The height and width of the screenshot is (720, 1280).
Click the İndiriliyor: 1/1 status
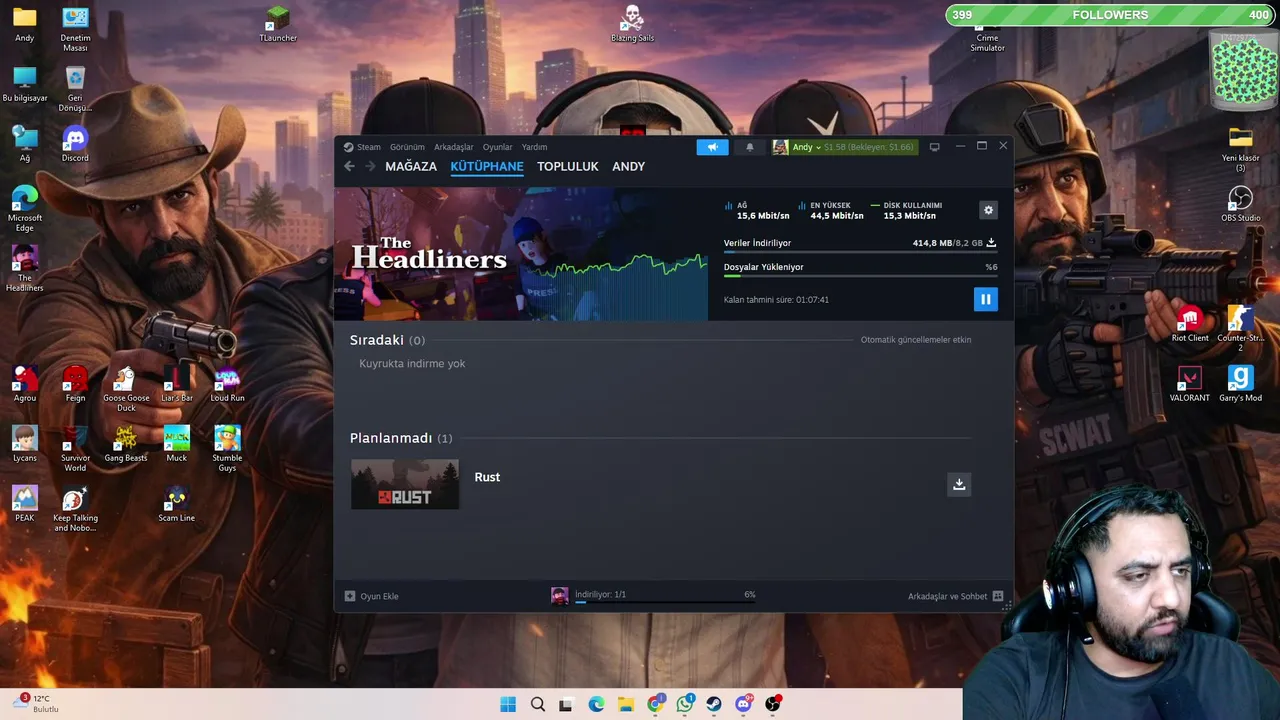click(600, 594)
